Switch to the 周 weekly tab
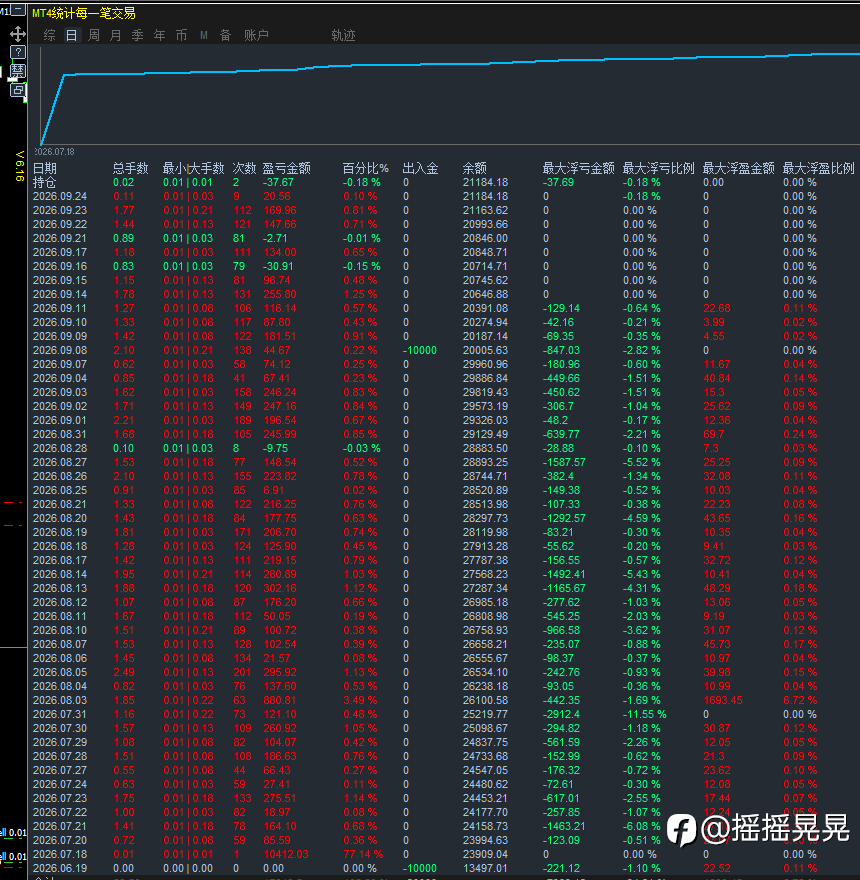Viewport: 860px width, 880px height. coord(94,35)
